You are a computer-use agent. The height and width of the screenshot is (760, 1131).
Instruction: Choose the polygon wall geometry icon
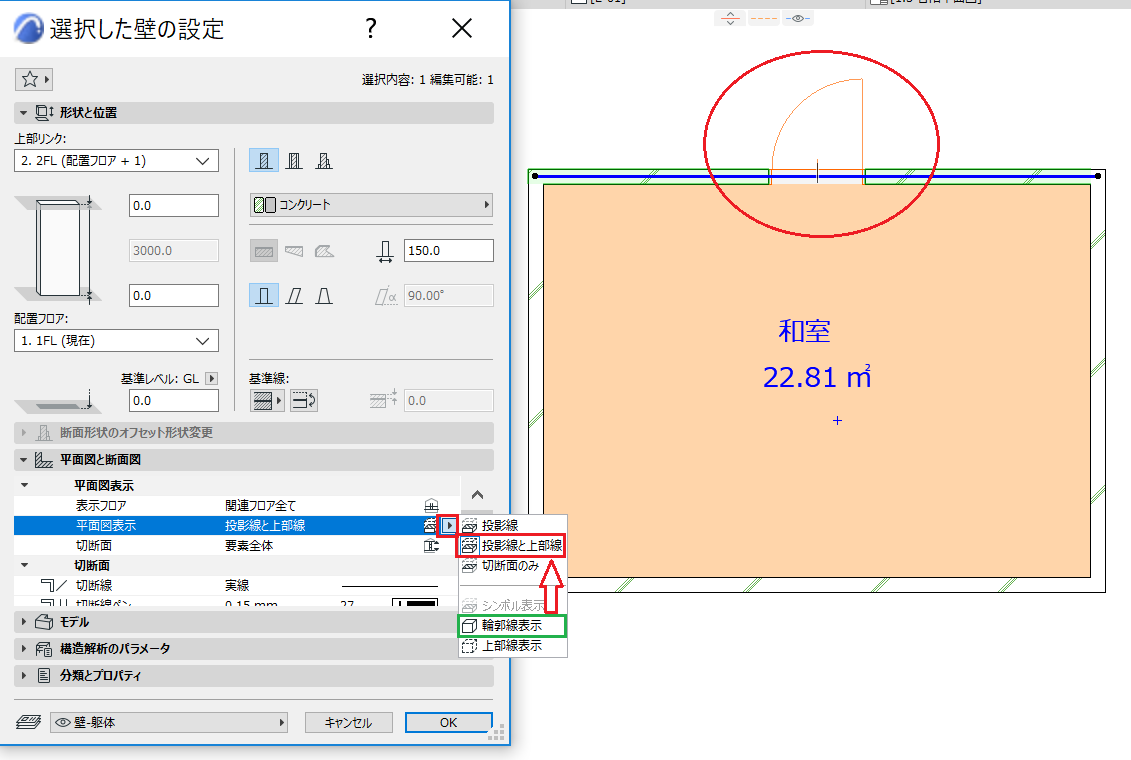point(324,251)
